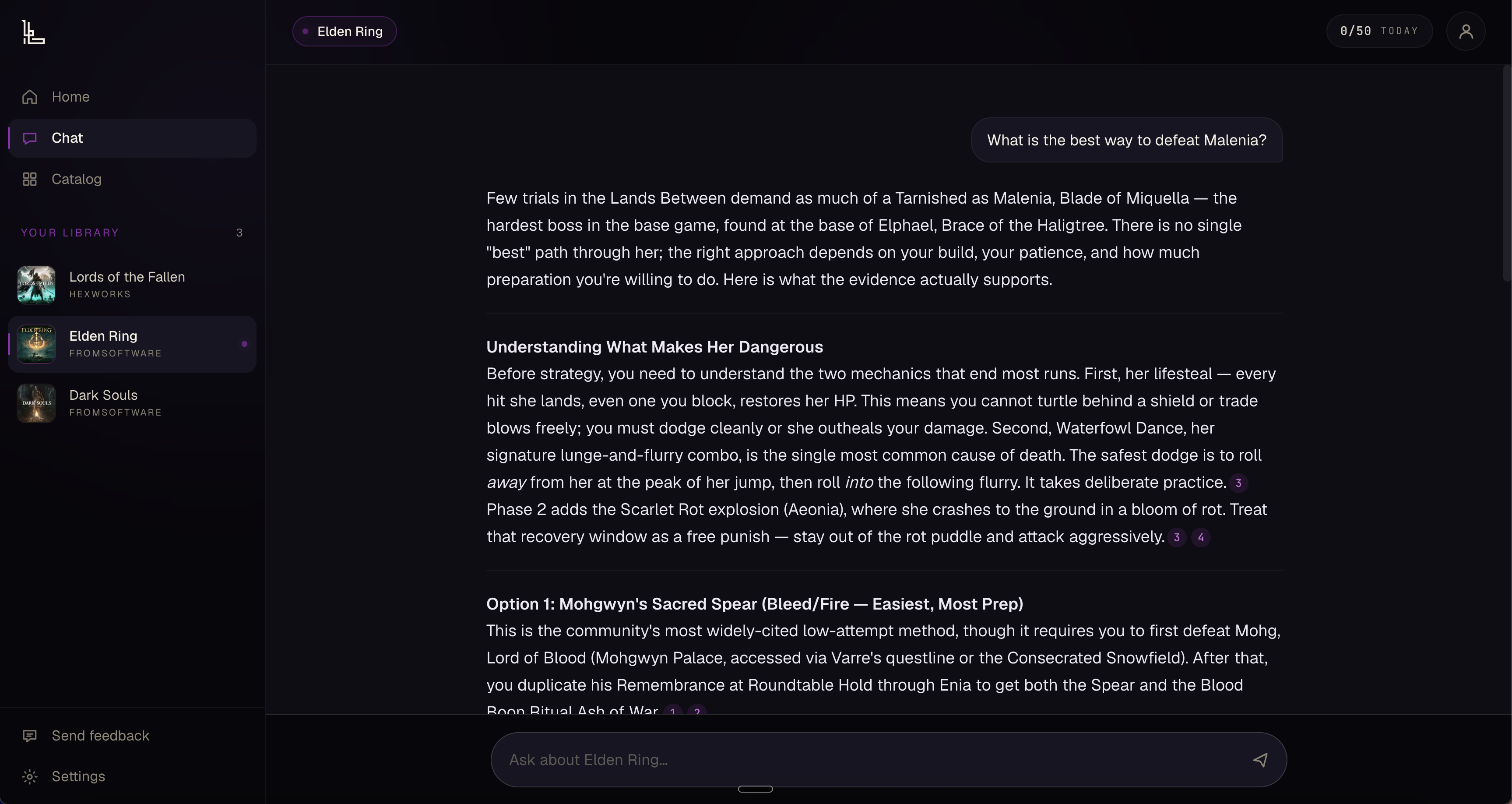Screen dimensions: 1512x804
Task: Select Lords of the Fallen in library
Action: point(132,285)
